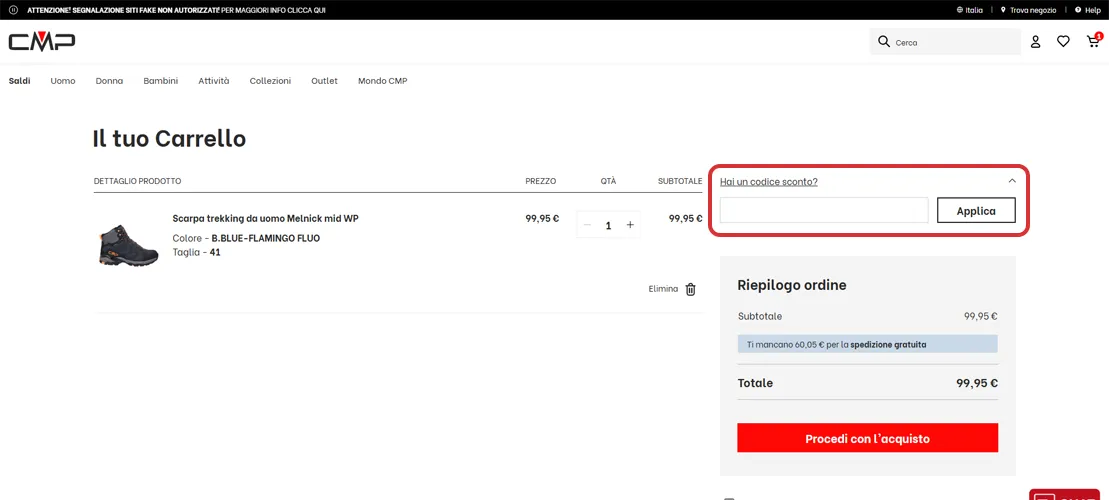Open the Uomo menu
The height and width of the screenshot is (500, 1109).
point(63,81)
